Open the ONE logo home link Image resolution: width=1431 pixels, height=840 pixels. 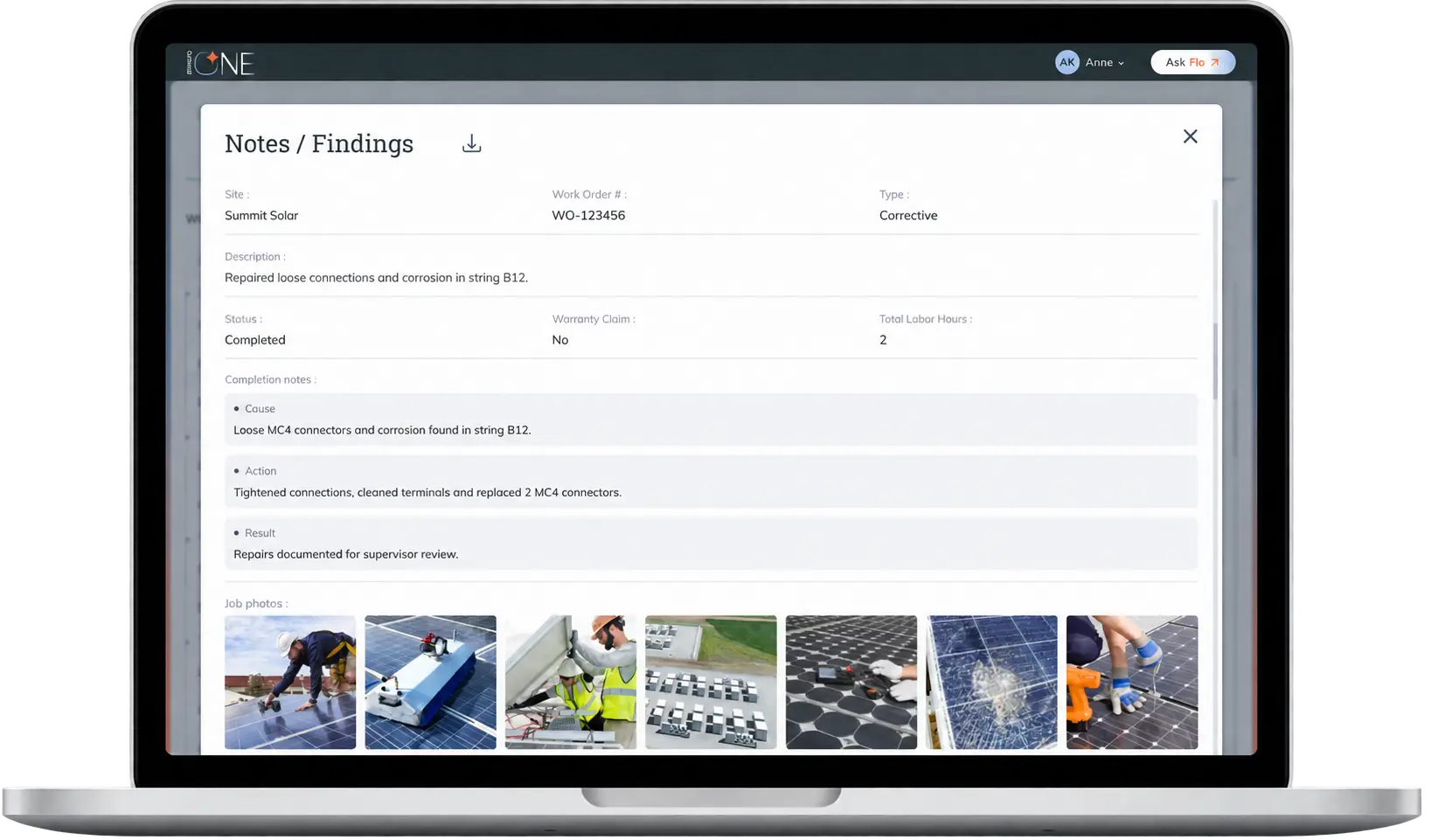pyautogui.click(x=221, y=63)
